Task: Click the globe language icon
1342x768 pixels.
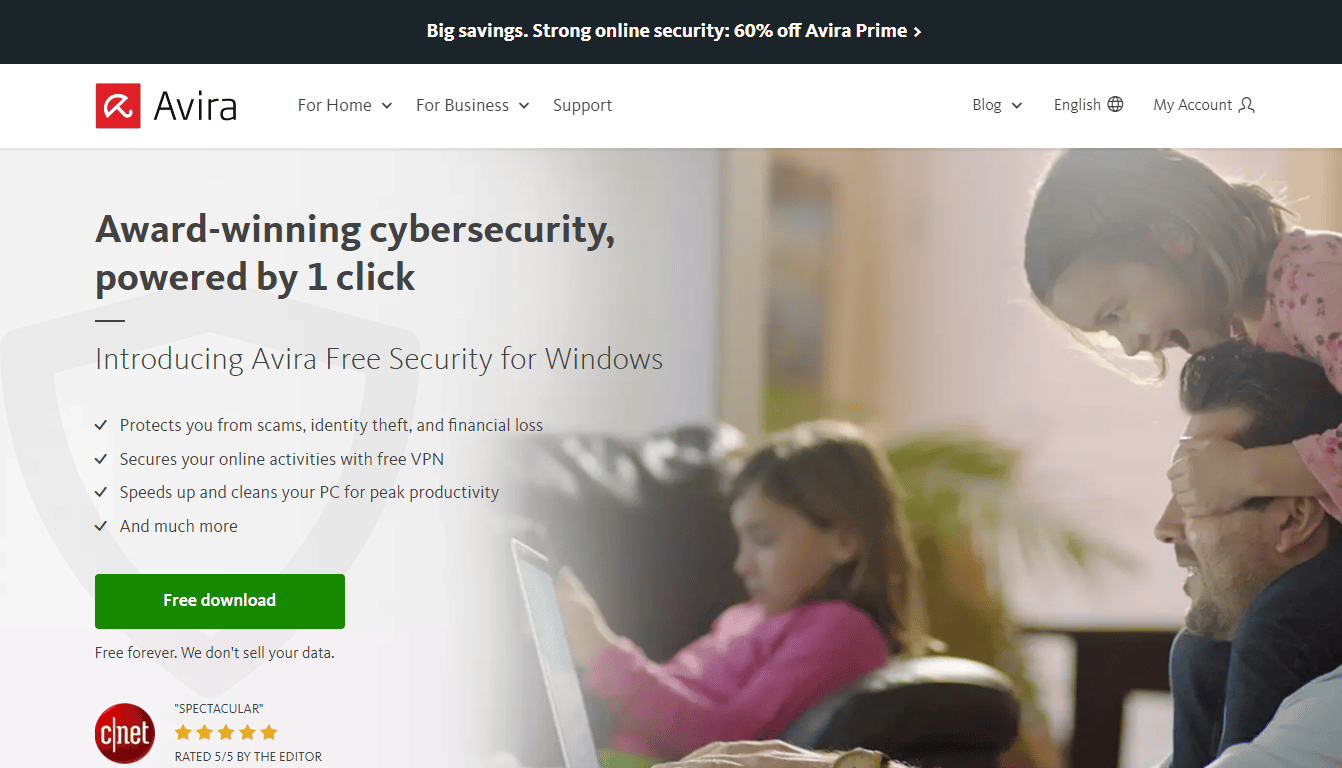Action: pos(1115,104)
